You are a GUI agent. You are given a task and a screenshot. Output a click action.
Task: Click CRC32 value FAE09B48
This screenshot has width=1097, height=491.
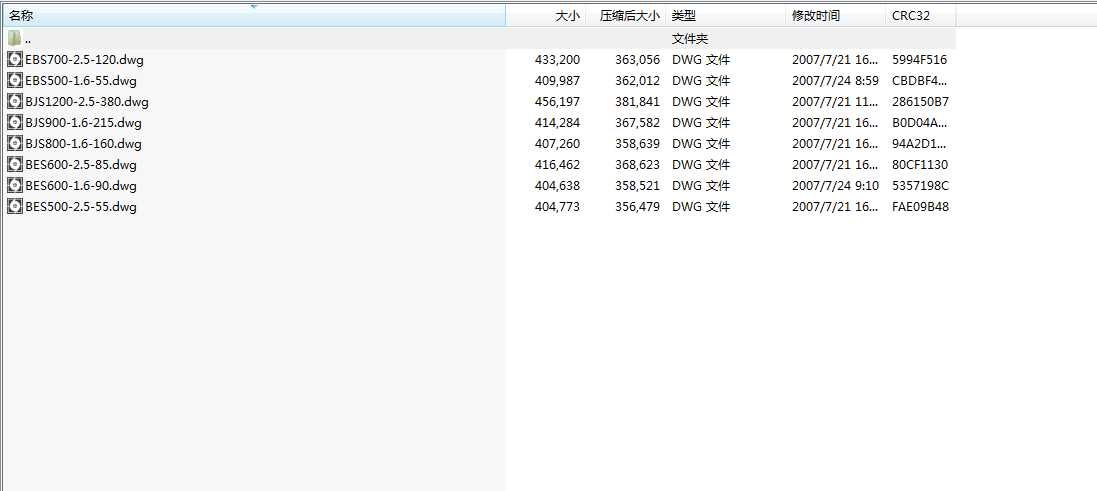(x=920, y=206)
